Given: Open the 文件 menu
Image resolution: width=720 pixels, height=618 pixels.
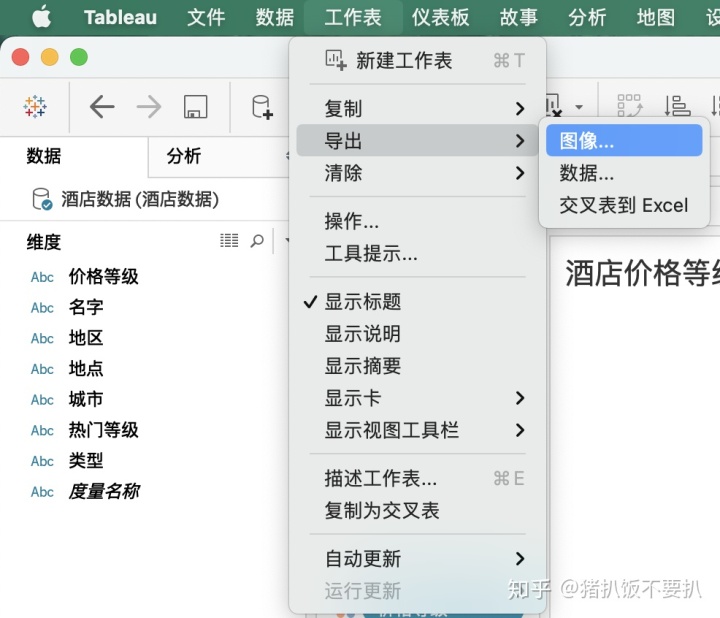Looking at the screenshot, I should pyautogui.click(x=206, y=17).
